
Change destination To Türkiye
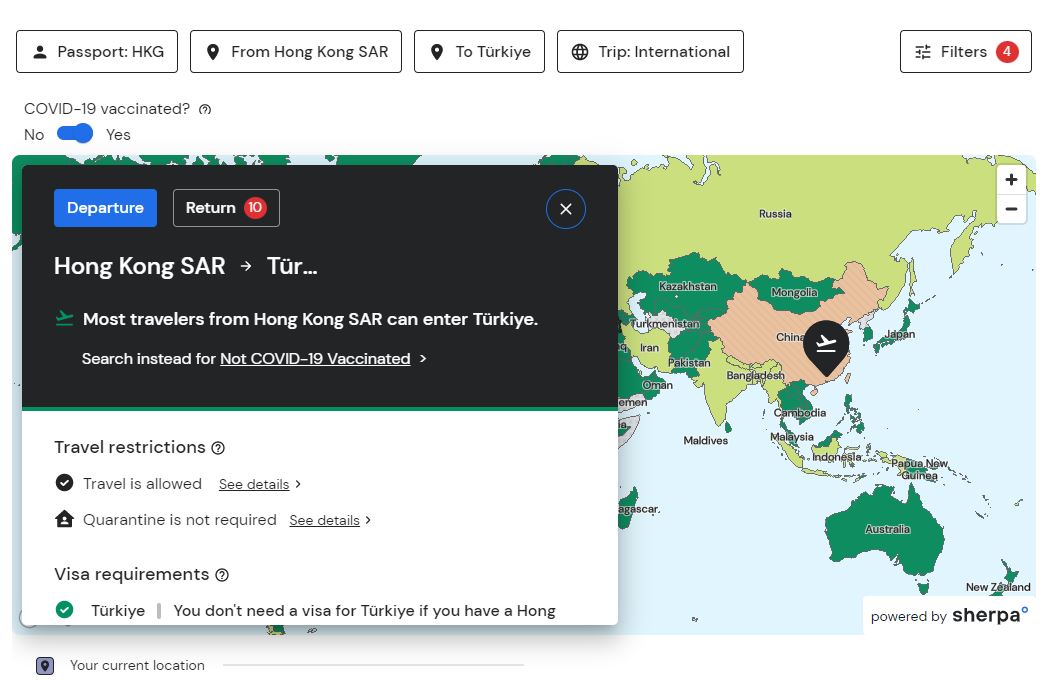pos(479,52)
